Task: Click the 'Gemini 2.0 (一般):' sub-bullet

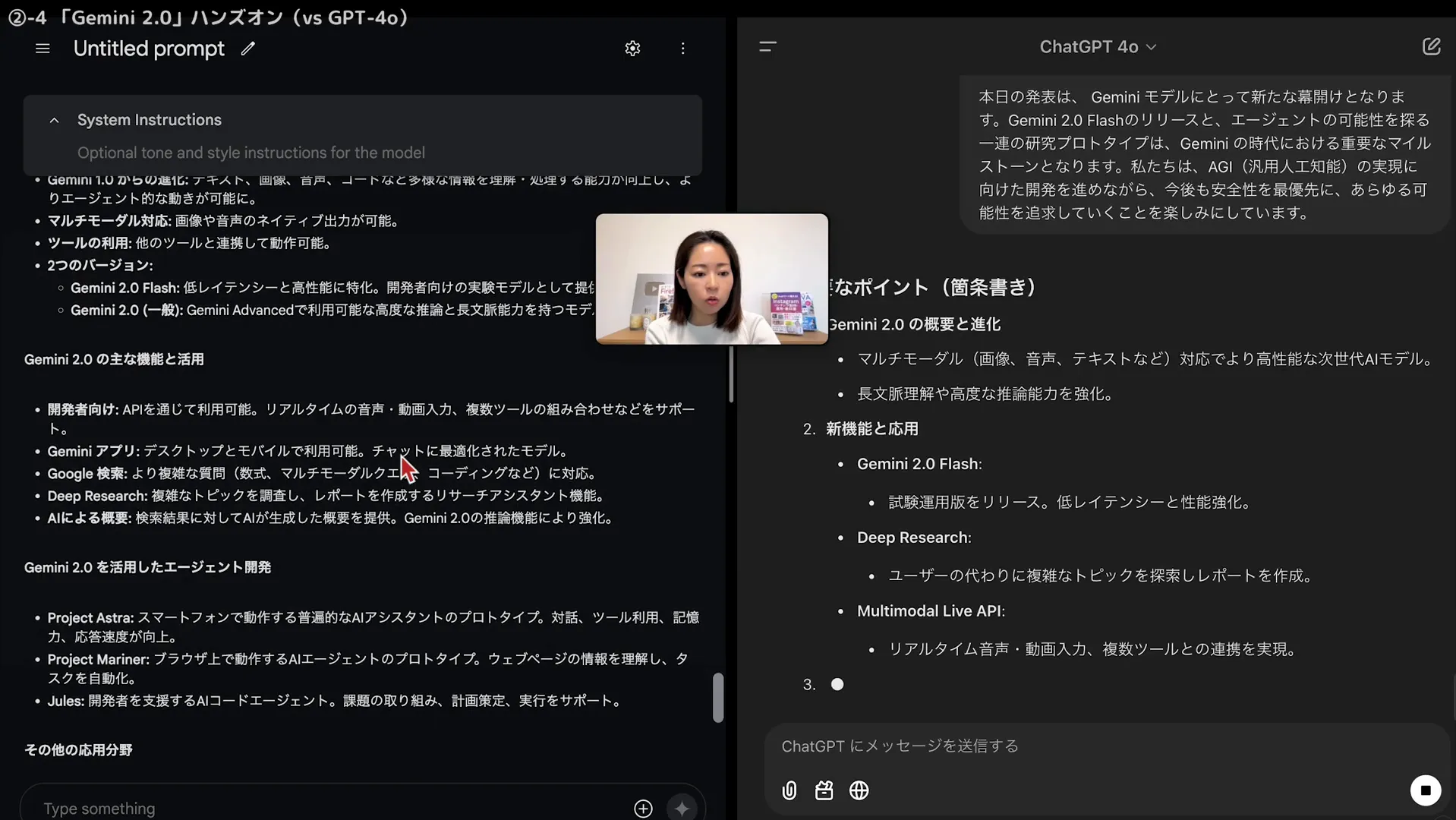Action: point(127,311)
